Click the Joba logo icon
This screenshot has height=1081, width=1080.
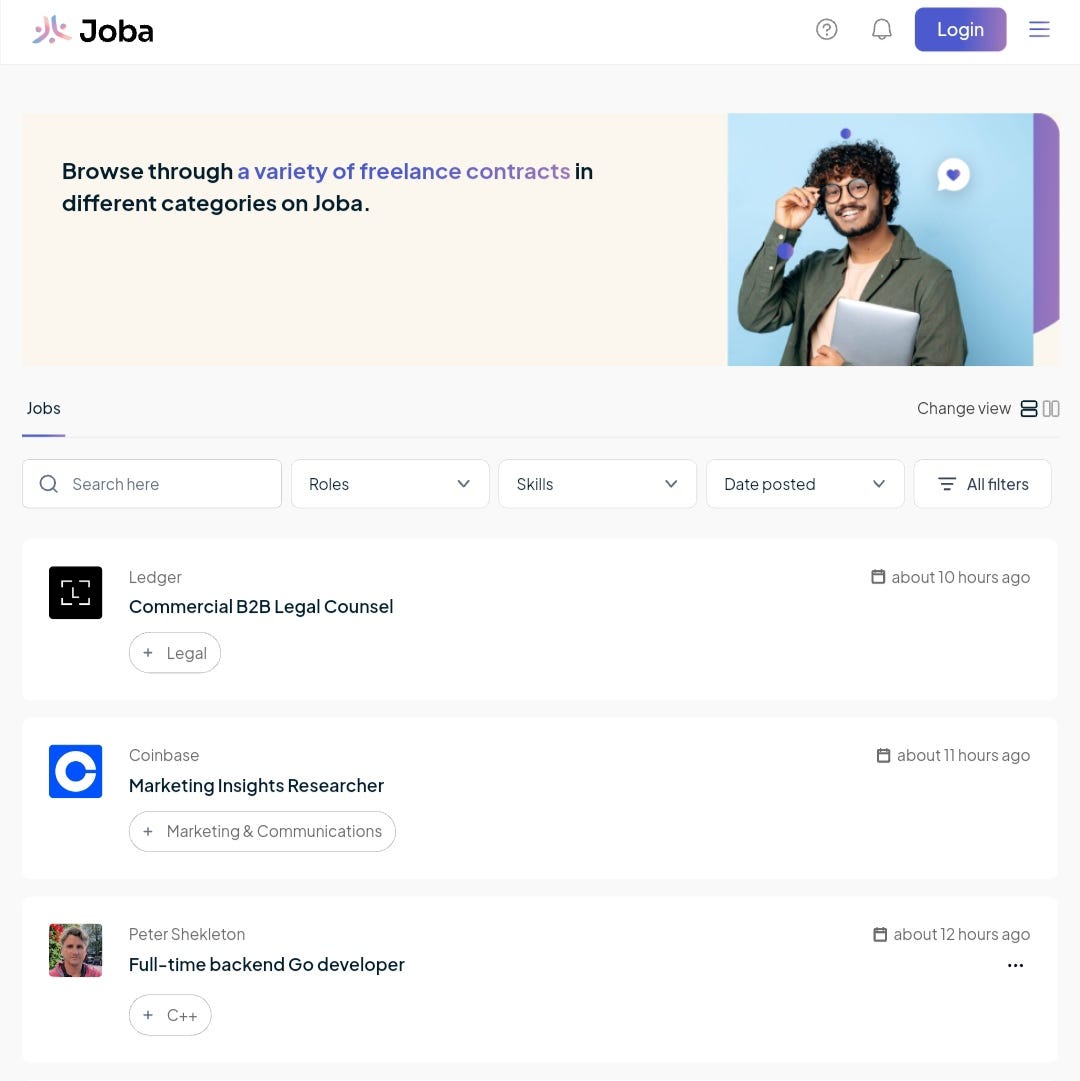pyautogui.click(x=52, y=29)
